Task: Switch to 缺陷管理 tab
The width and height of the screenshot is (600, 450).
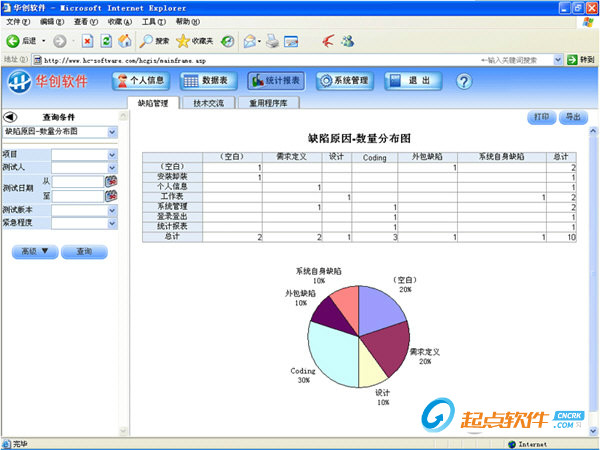Action: point(153,103)
